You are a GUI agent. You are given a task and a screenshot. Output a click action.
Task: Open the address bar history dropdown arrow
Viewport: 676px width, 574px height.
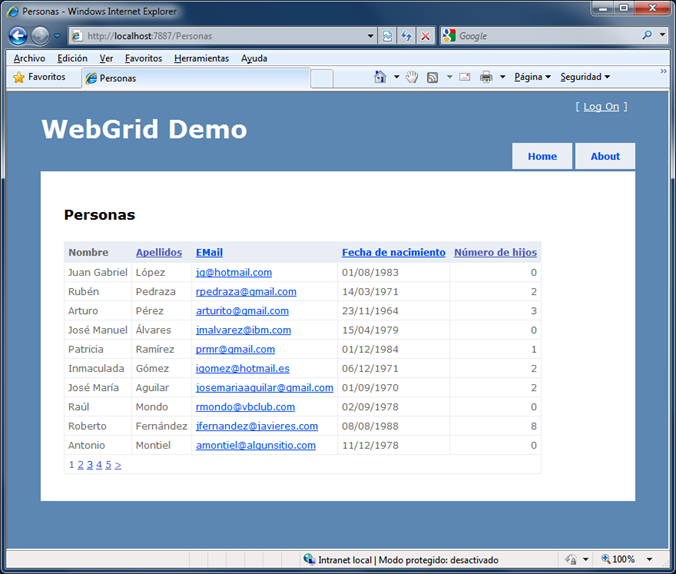coord(371,36)
